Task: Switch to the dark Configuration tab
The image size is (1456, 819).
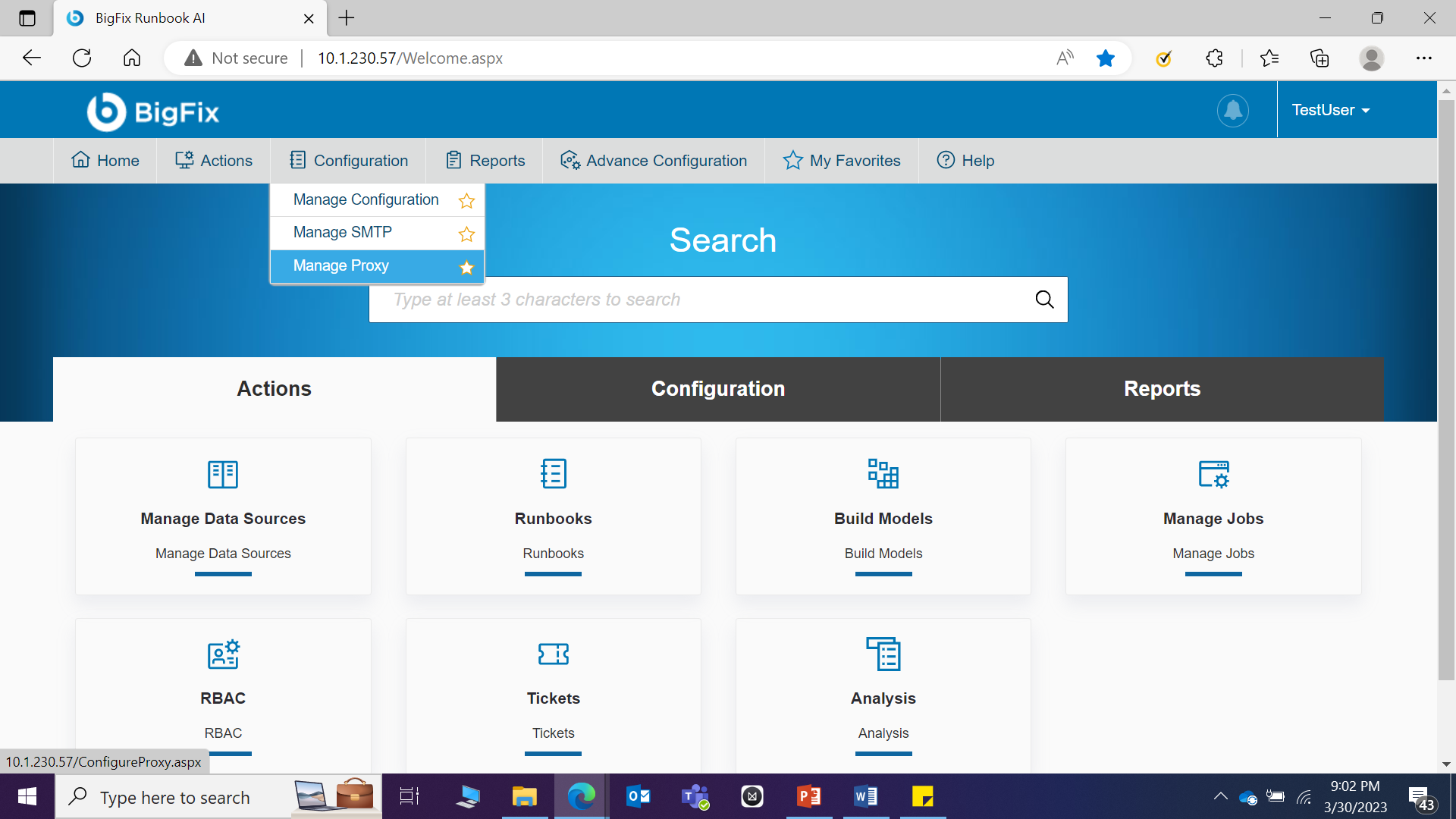Action: [717, 389]
